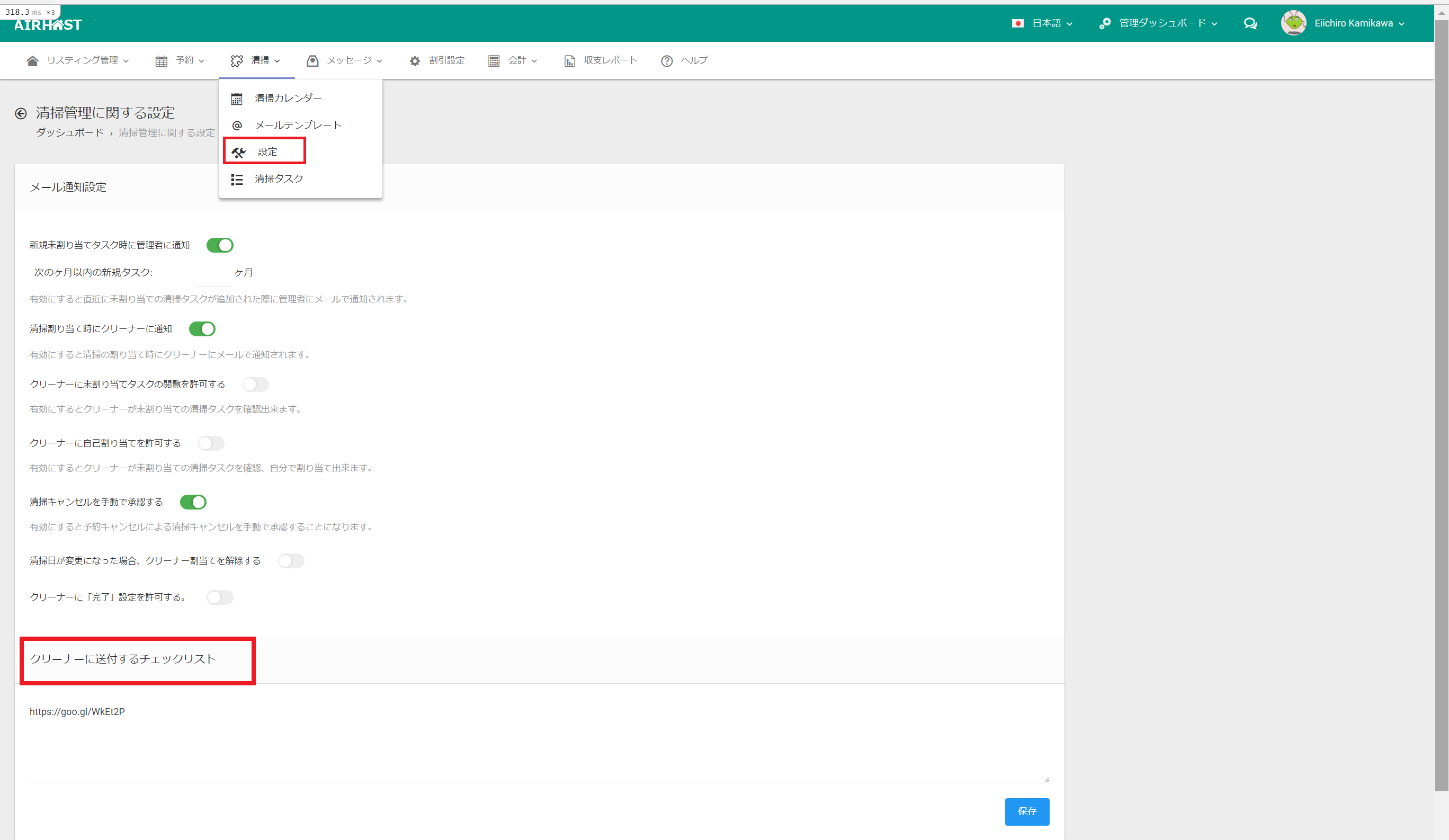Click the user avatar picture
Viewport: 1449px width, 840px height.
click(1293, 23)
